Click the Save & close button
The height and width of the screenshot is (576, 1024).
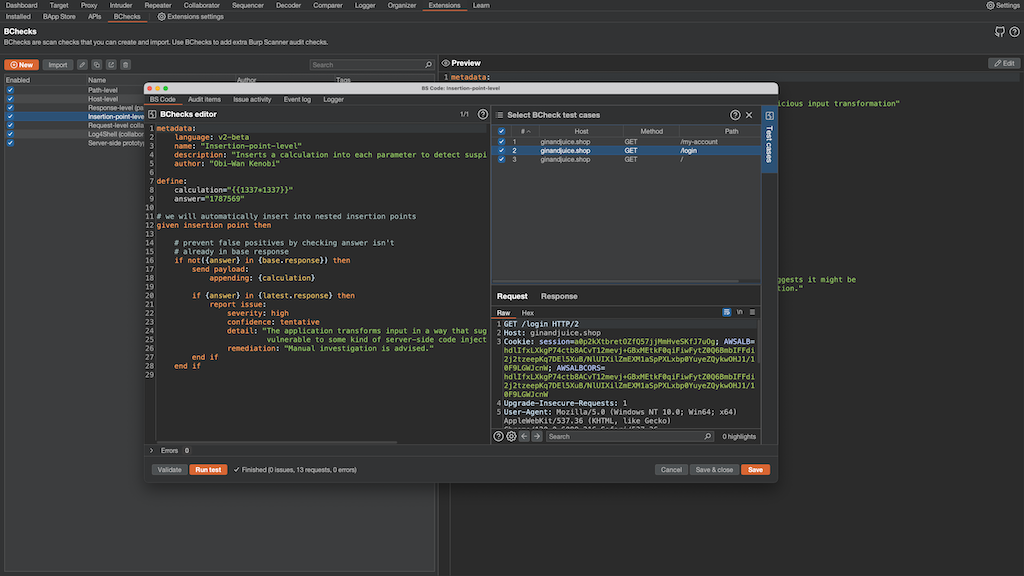[714, 470]
